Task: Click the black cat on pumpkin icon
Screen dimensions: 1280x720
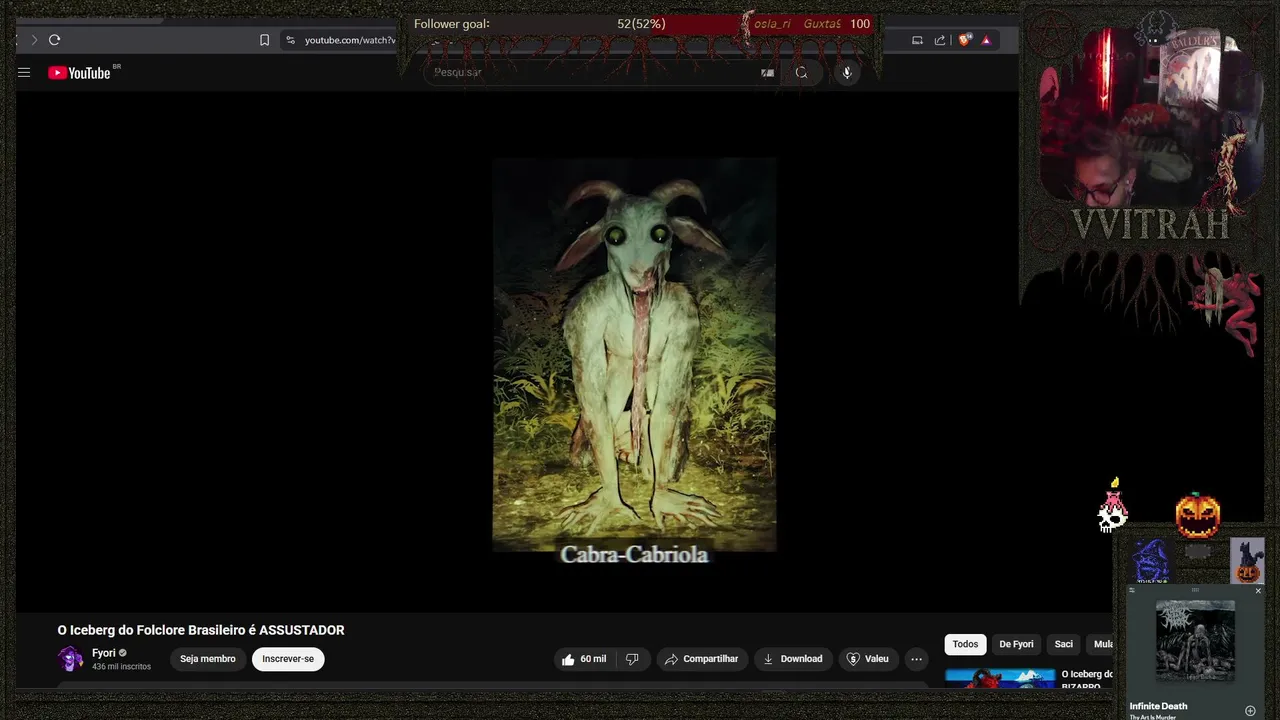Action: coord(1247,561)
